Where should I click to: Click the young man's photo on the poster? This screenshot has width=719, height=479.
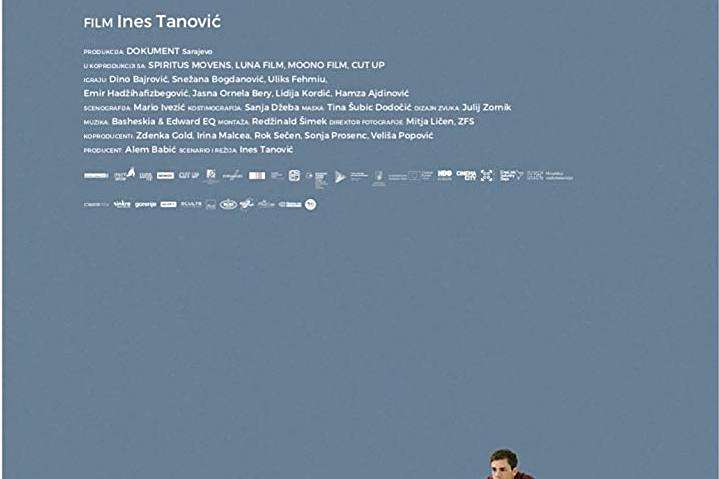(507, 464)
